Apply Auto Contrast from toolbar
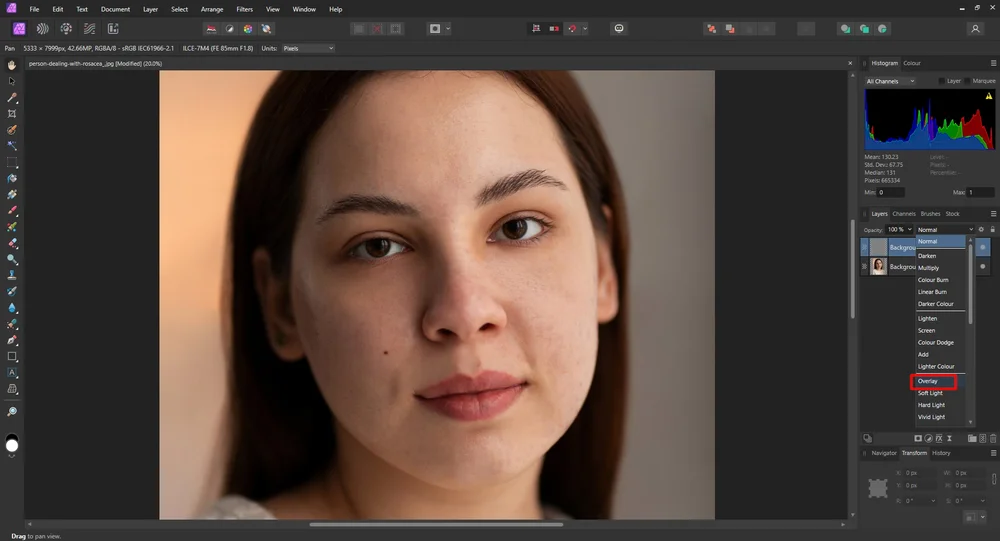Viewport: 1000px width, 541px height. [x=230, y=29]
